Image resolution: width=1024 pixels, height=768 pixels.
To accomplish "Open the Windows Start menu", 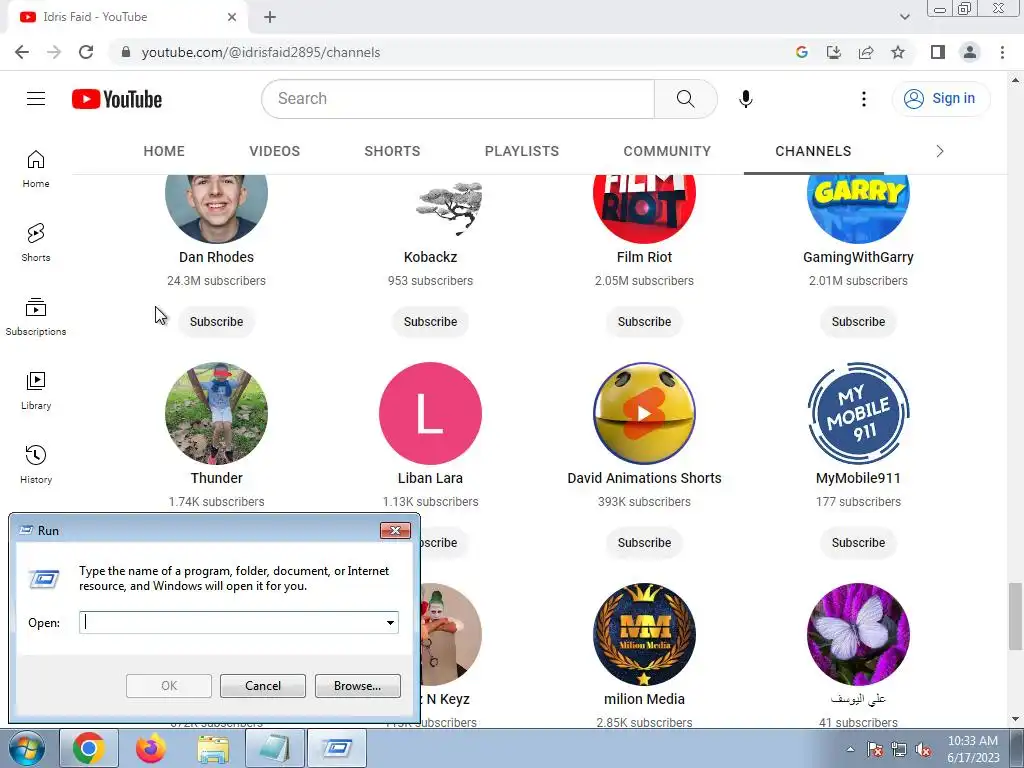I will (27, 748).
